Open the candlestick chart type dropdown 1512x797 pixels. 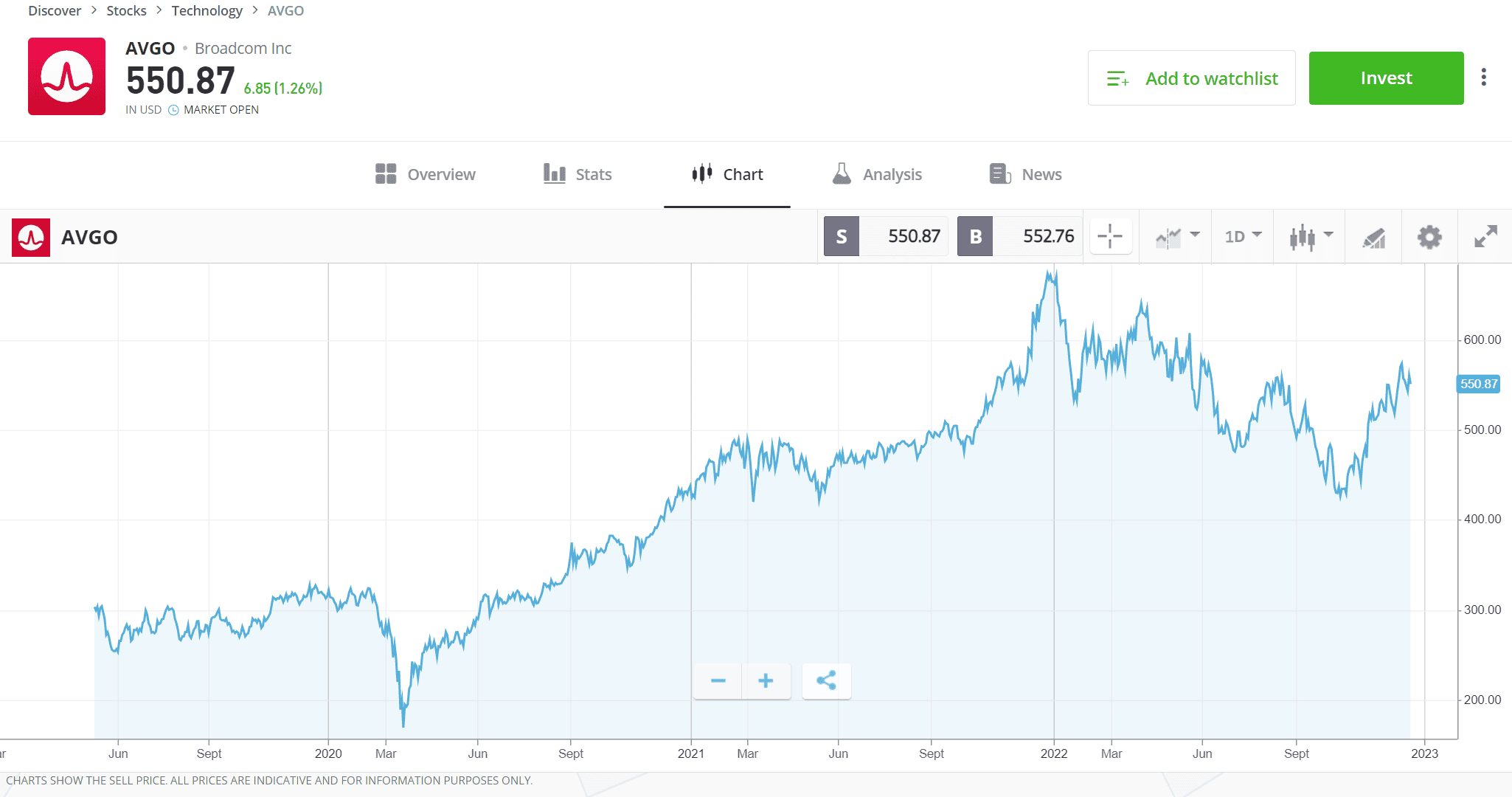[1311, 237]
